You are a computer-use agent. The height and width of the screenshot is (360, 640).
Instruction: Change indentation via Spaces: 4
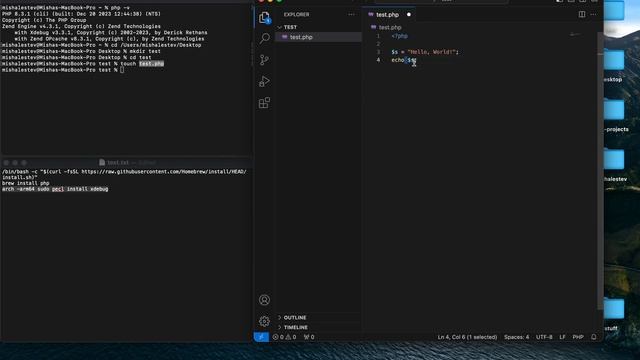point(516,337)
